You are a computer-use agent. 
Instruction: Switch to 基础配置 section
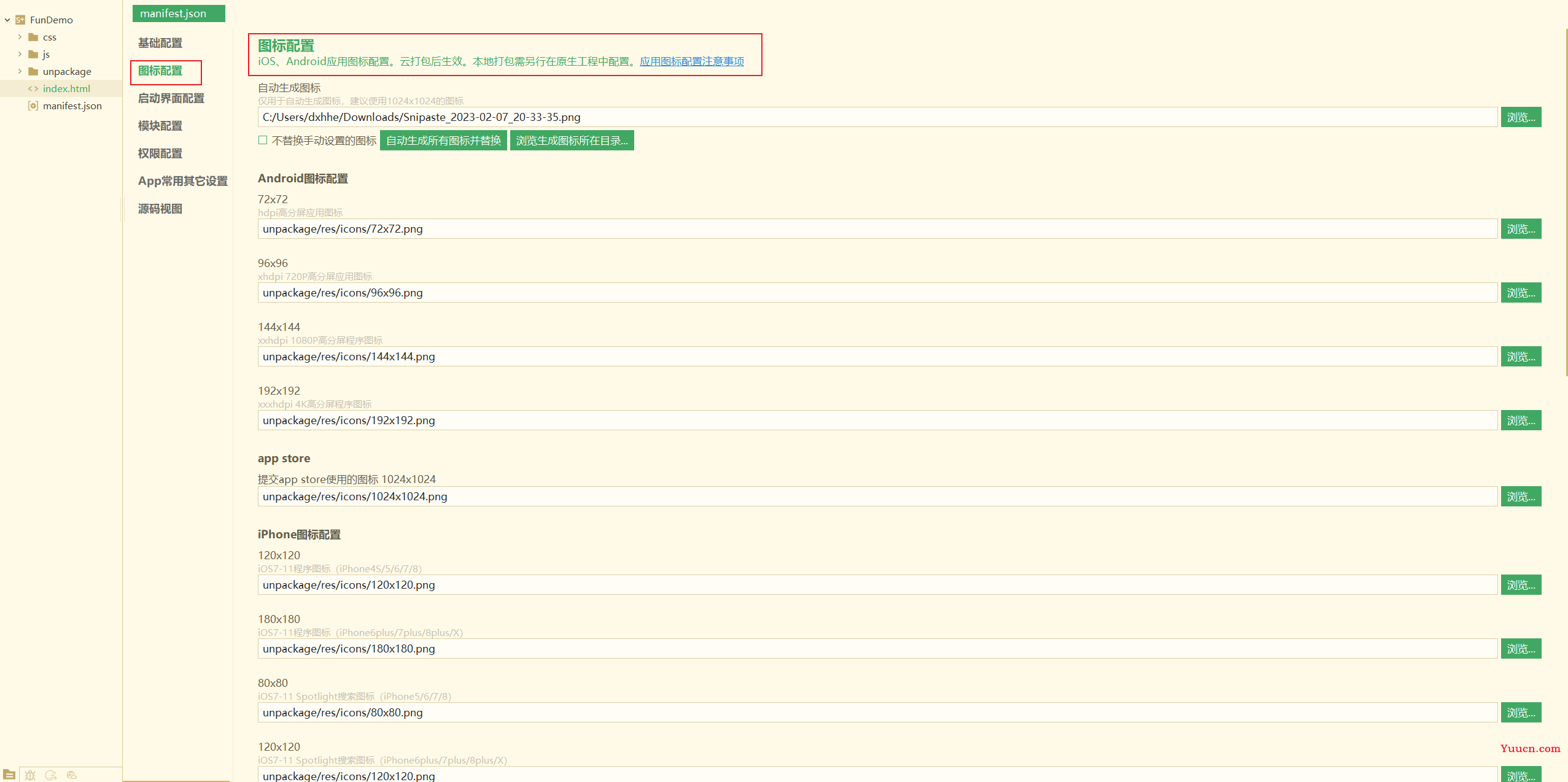click(x=160, y=43)
